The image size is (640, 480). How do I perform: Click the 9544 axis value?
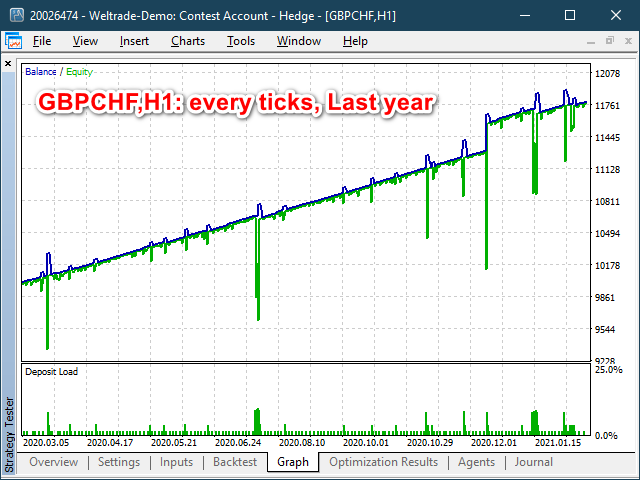pyautogui.click(x=605, y=329)
